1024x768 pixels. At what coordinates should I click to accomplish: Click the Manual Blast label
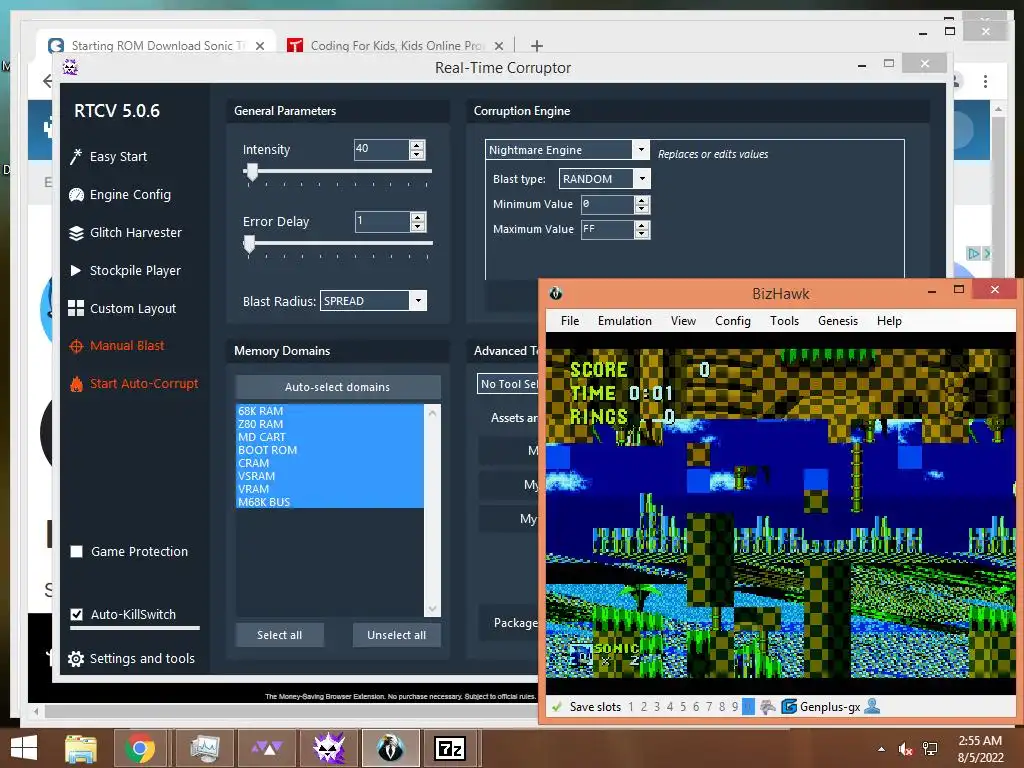[127, 345]
